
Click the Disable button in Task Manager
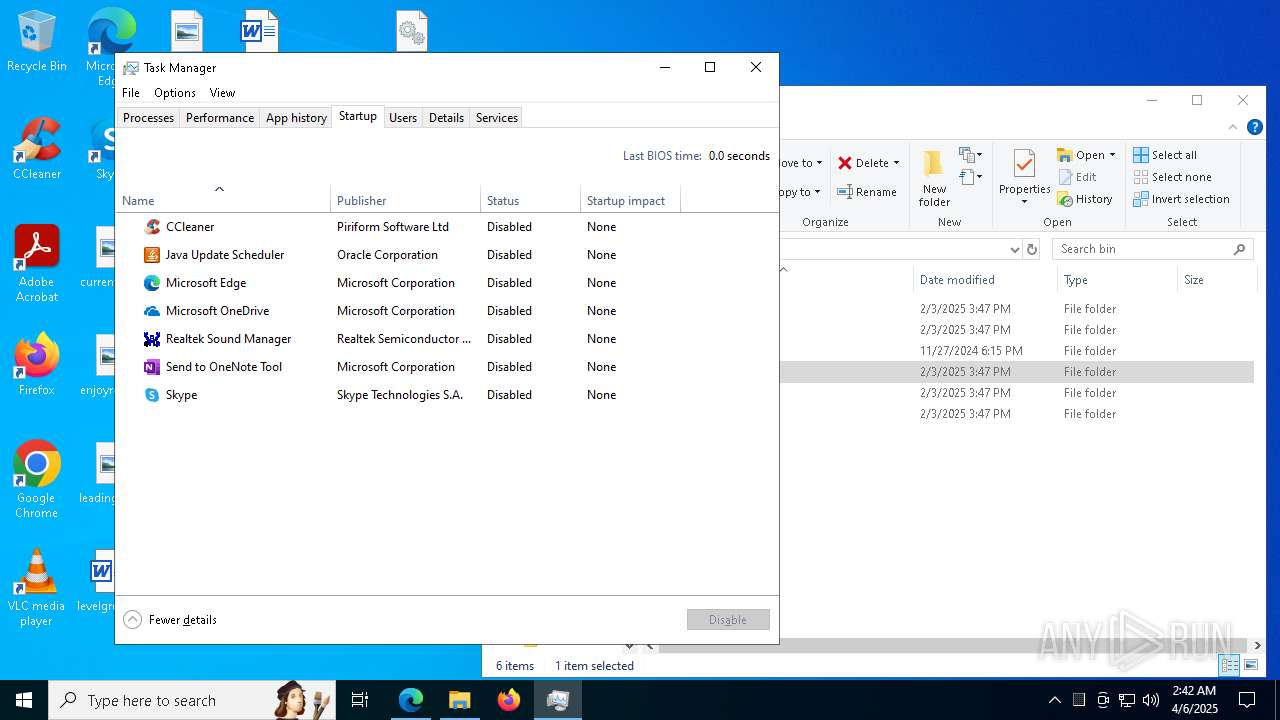728,620
